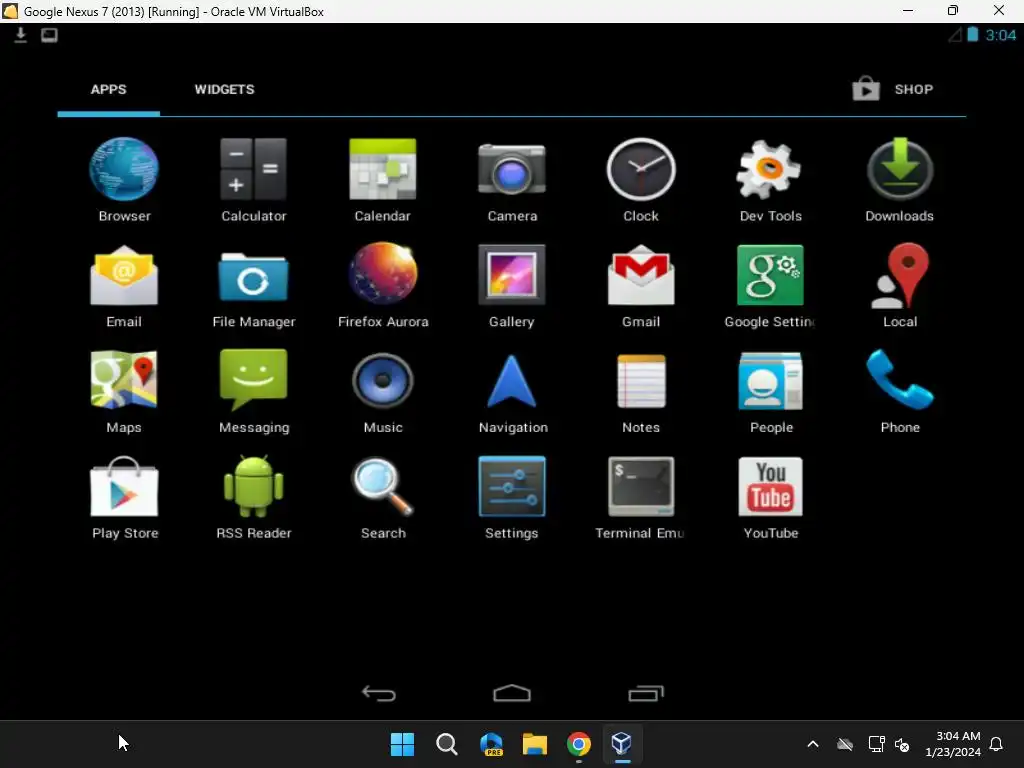Open the Calendar app
Image resolution: width=1024 pixels, height=768 pixels.
coord(383,180)
